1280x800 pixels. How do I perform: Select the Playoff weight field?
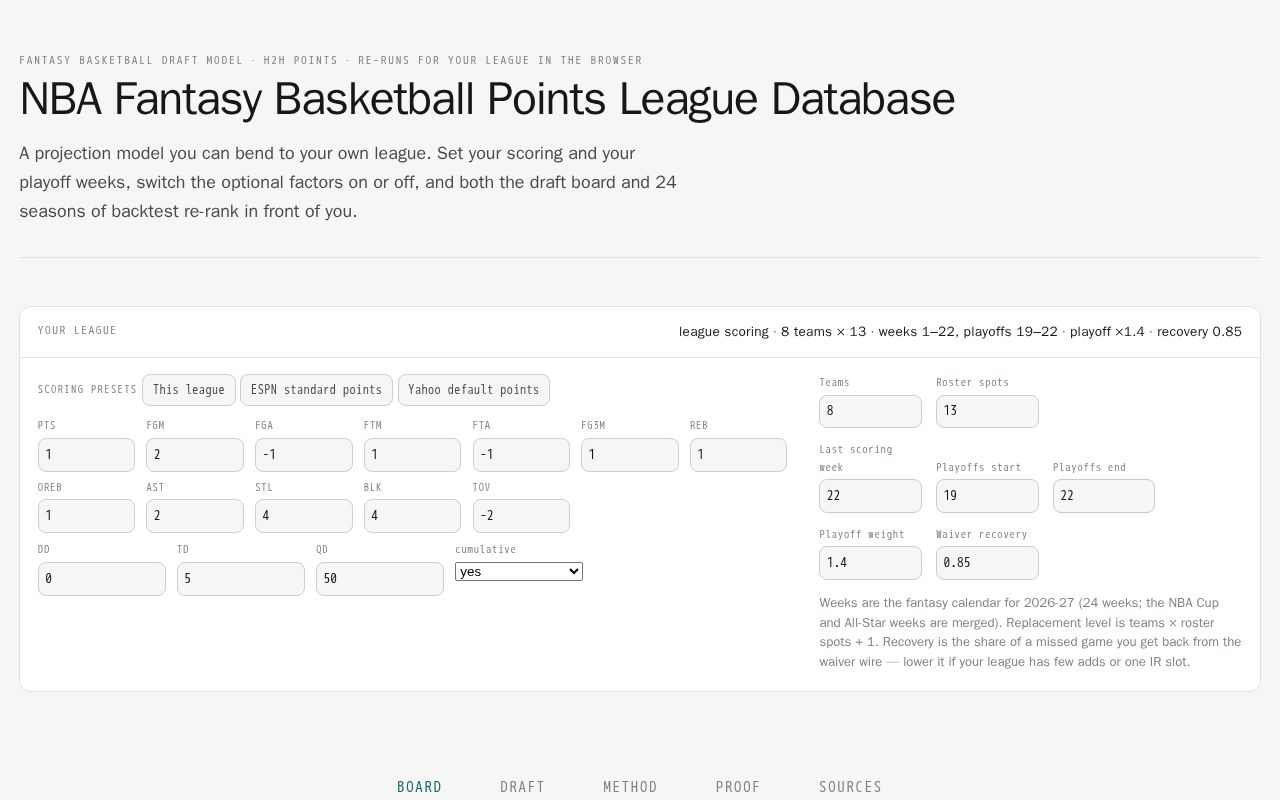pos(870,563)
